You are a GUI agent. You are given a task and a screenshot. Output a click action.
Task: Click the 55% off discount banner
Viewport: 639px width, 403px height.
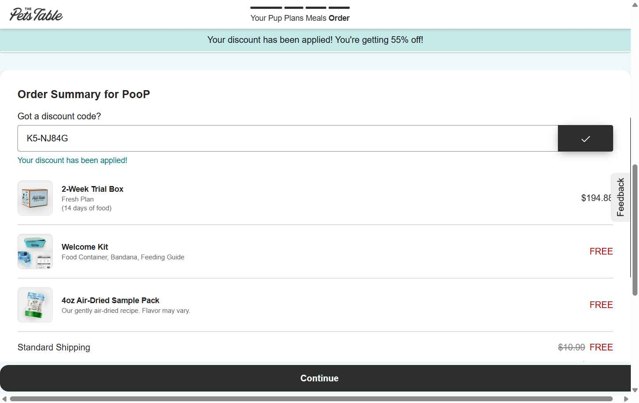(x=315, y=40)
